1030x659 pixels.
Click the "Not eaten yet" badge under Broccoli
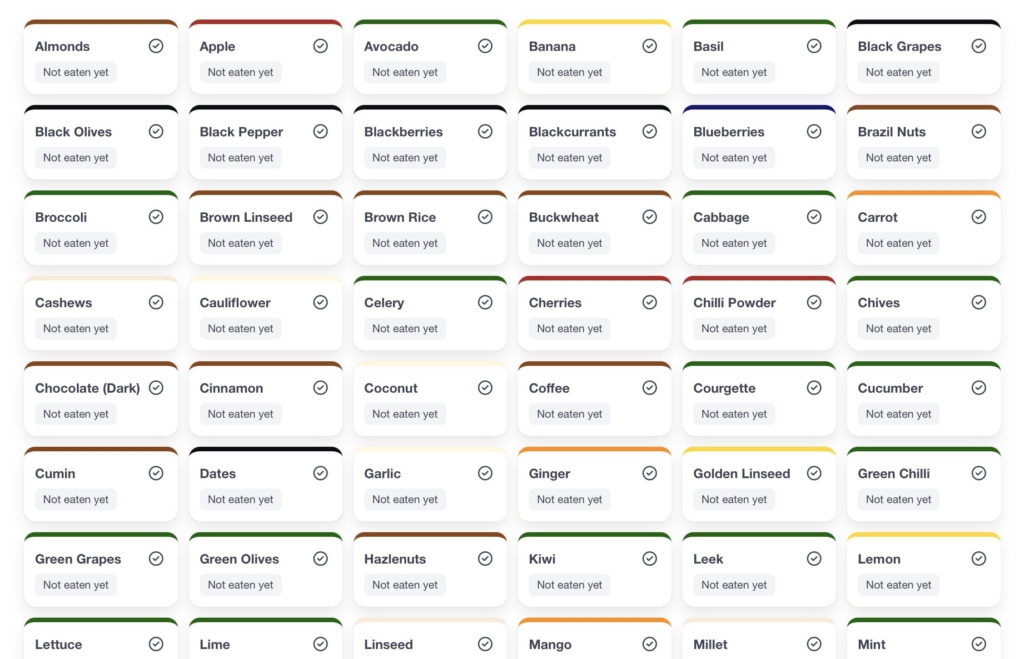76,243
